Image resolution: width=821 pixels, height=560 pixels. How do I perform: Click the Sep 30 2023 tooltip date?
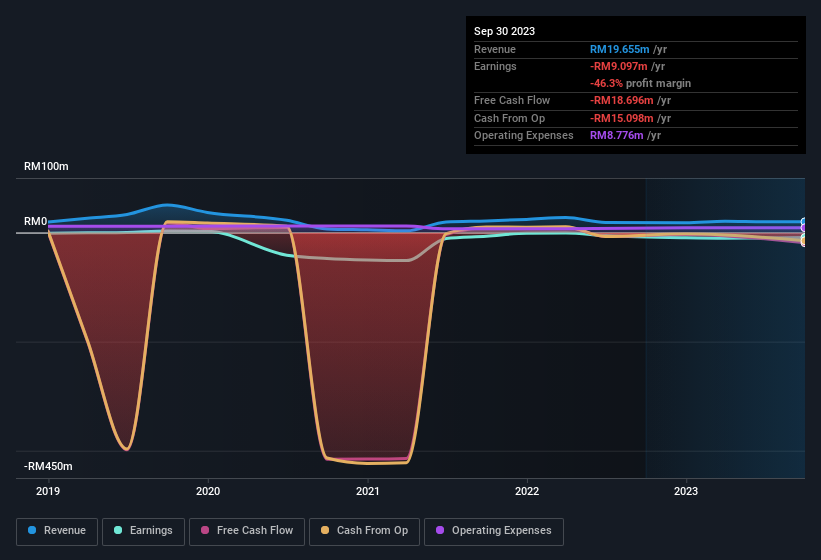[504, 31]
